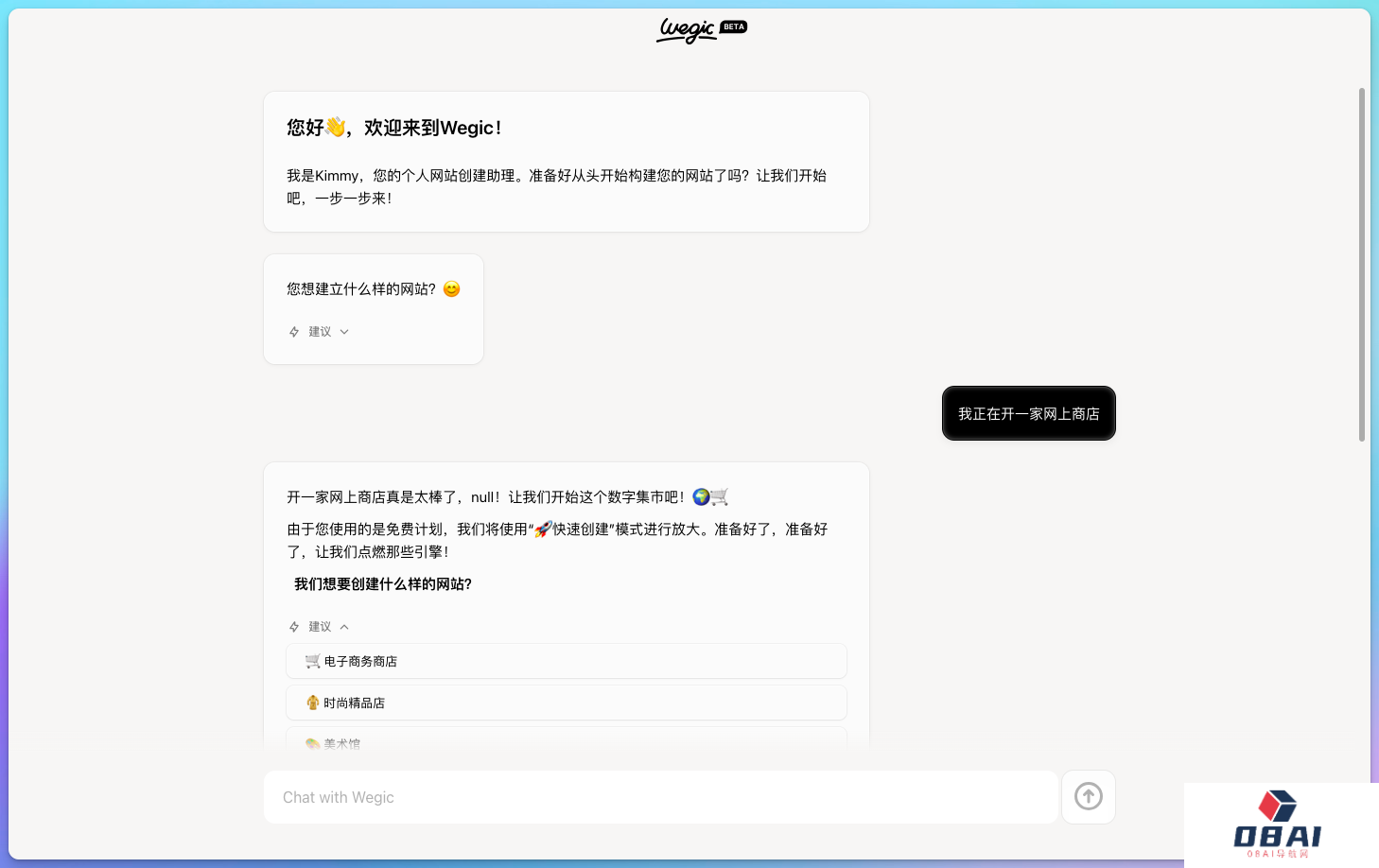Screen dimensions: 1379x868
Task: Click the Wegic logo at top
Action: pos(687,30)
